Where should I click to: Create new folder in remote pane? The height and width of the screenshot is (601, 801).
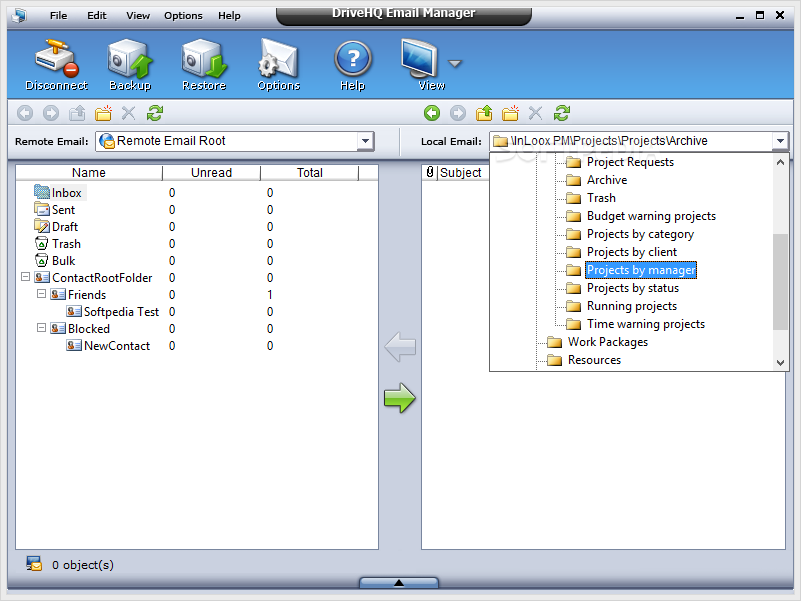pyautogui.click(x=103, y=113)
